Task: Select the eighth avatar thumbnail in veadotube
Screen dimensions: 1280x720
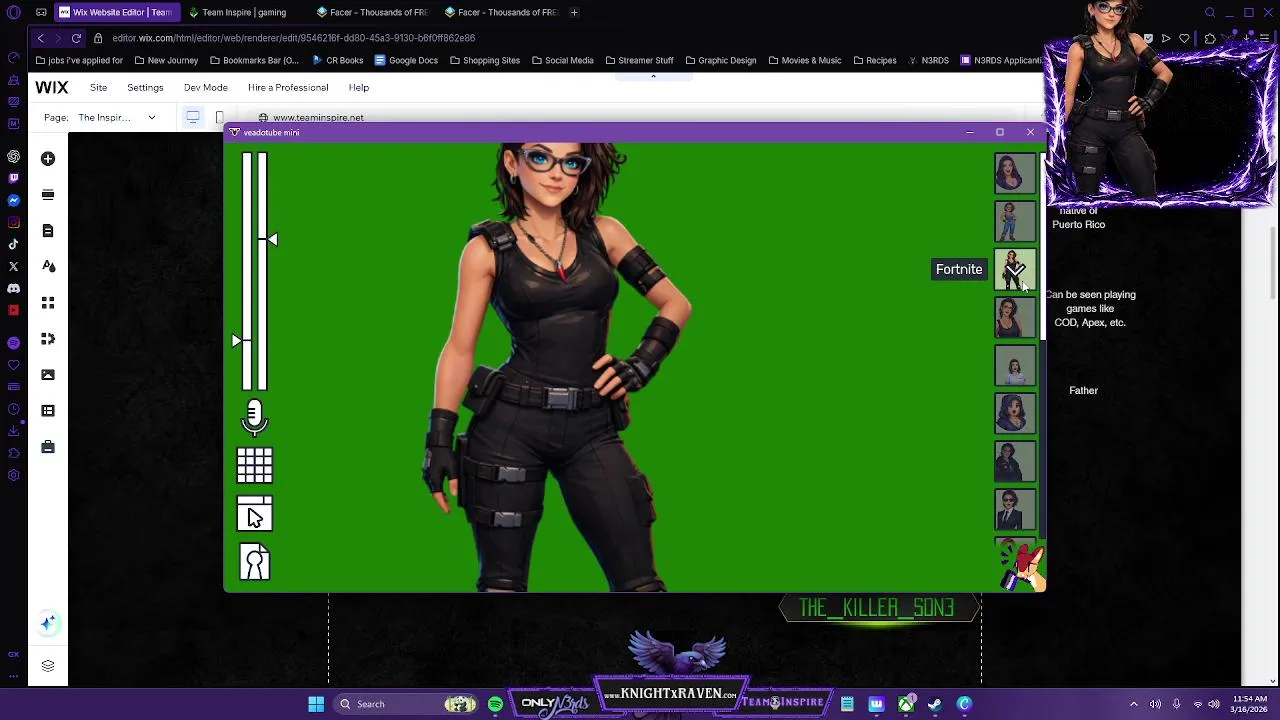Action: click(1015, 509)
